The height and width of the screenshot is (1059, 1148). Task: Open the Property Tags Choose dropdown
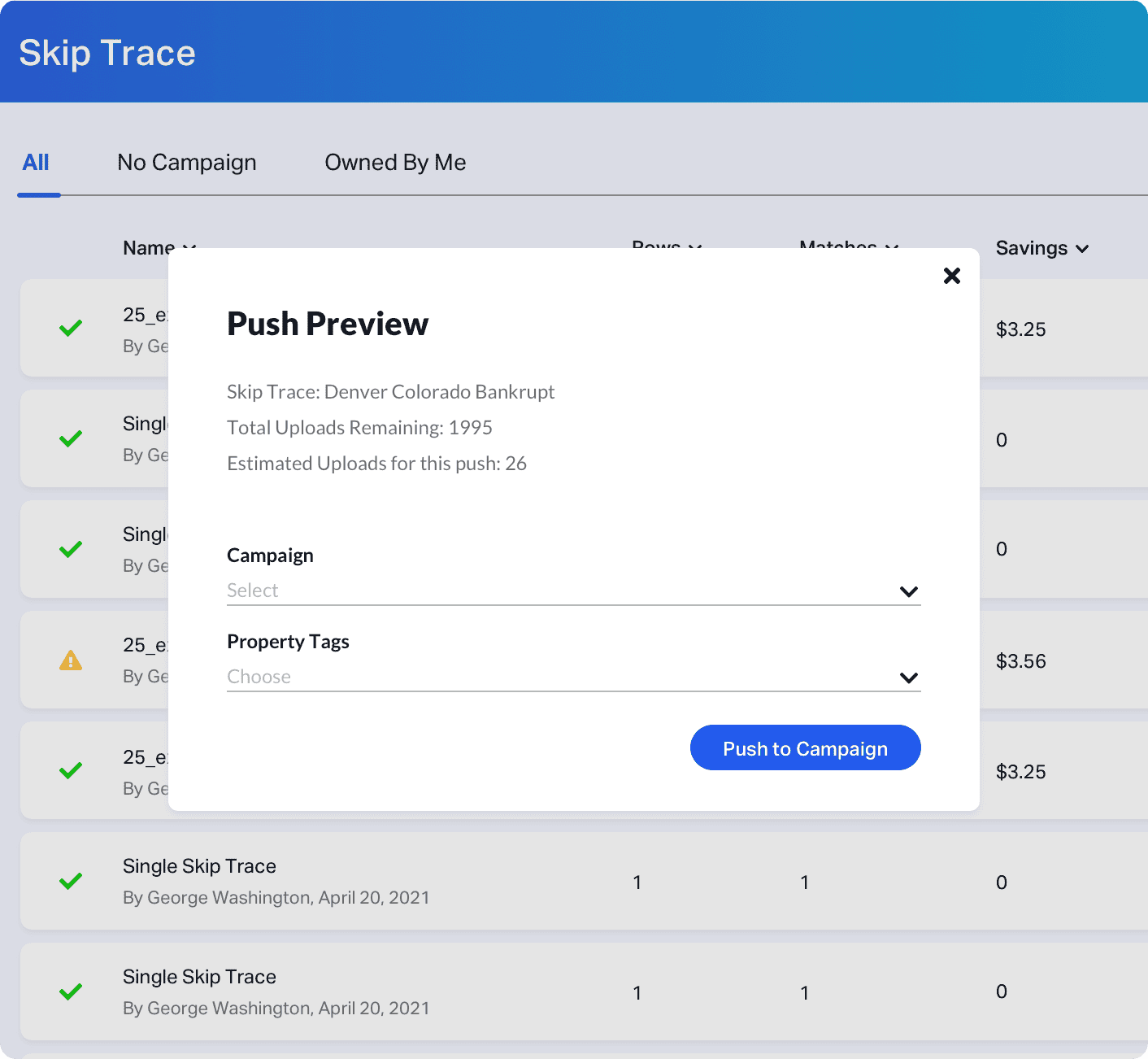(573, 678)
